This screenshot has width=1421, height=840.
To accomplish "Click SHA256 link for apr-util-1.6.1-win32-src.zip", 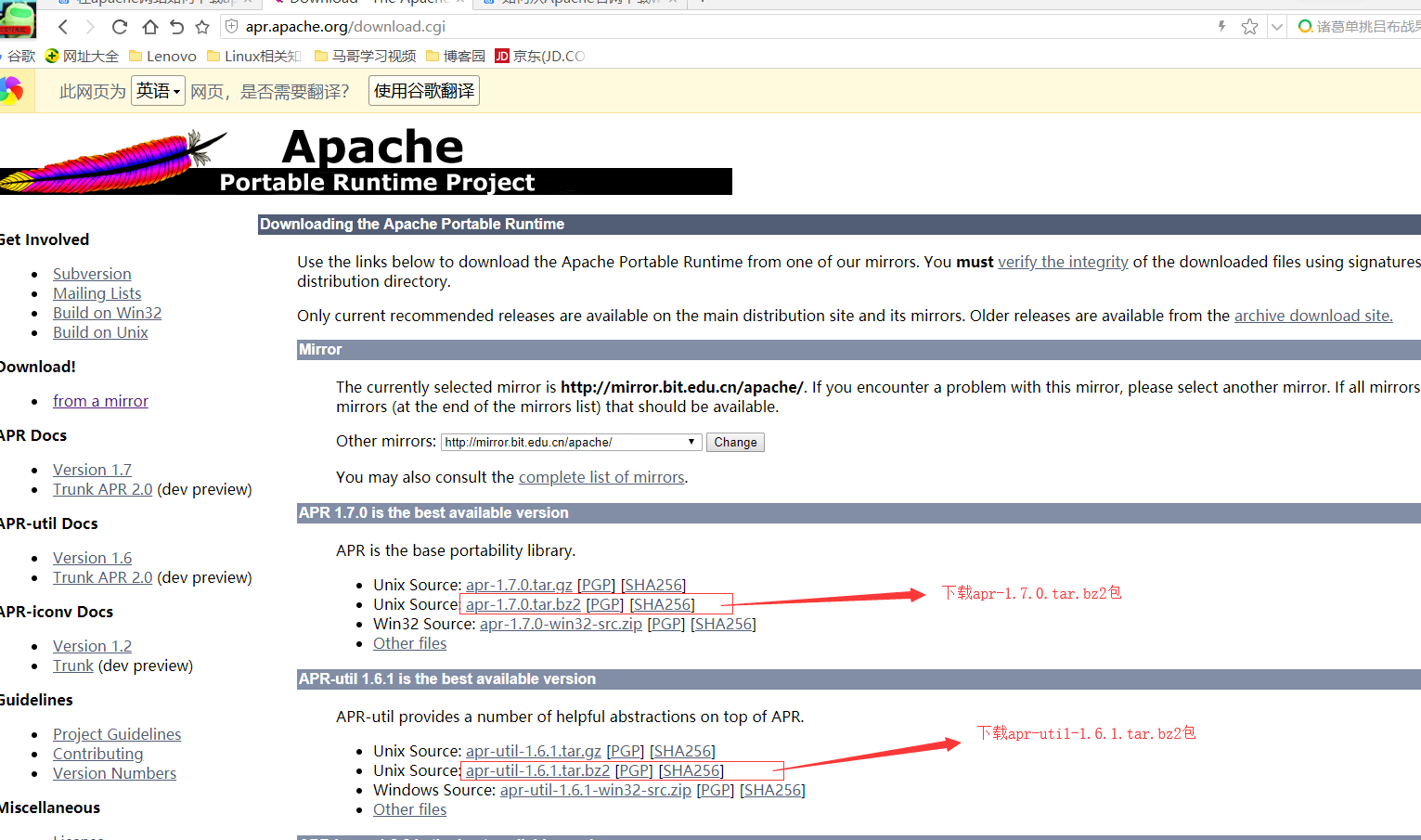I will point(772,790).
